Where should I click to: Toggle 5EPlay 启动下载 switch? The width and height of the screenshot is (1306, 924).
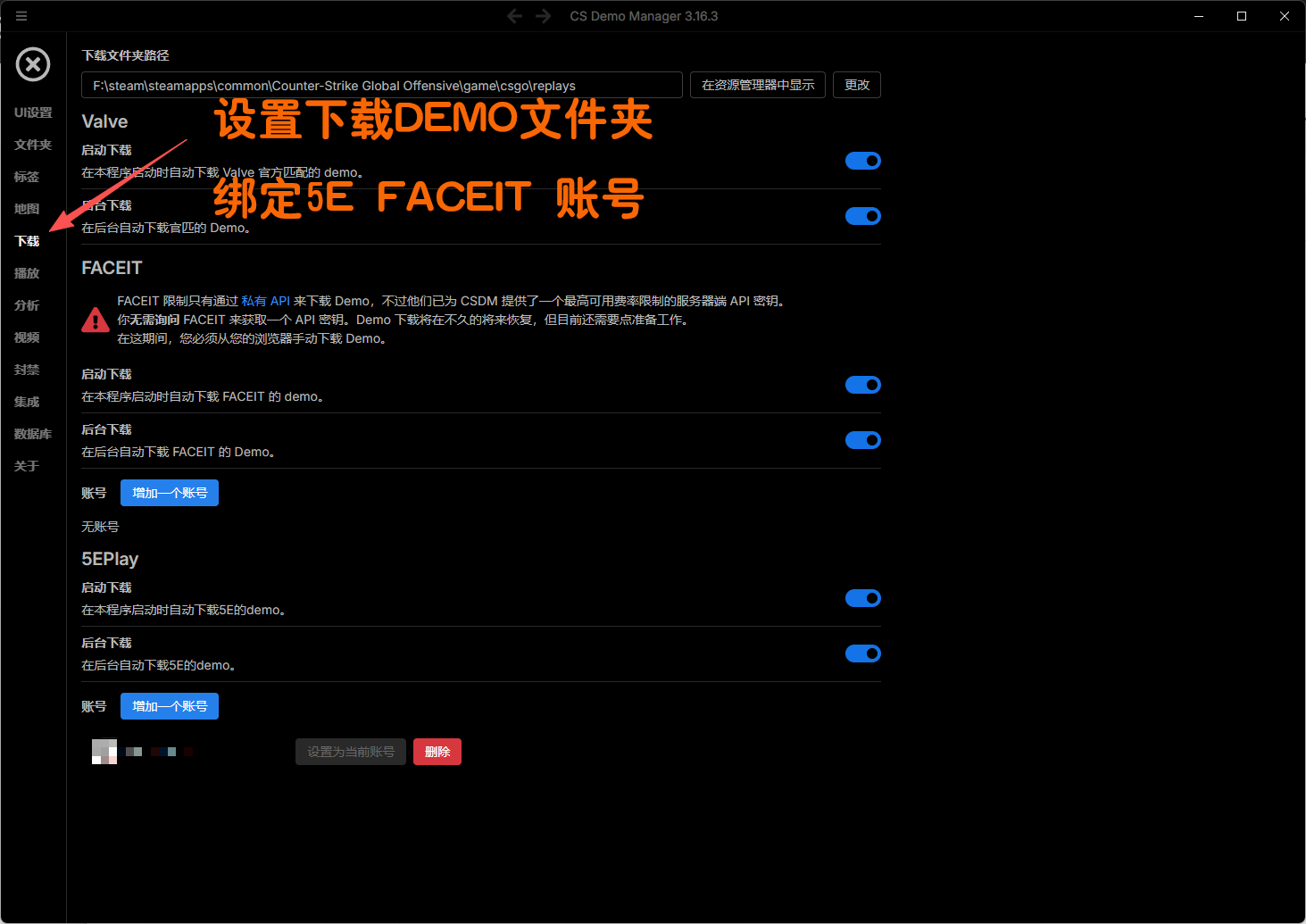[x=862, y=598]
